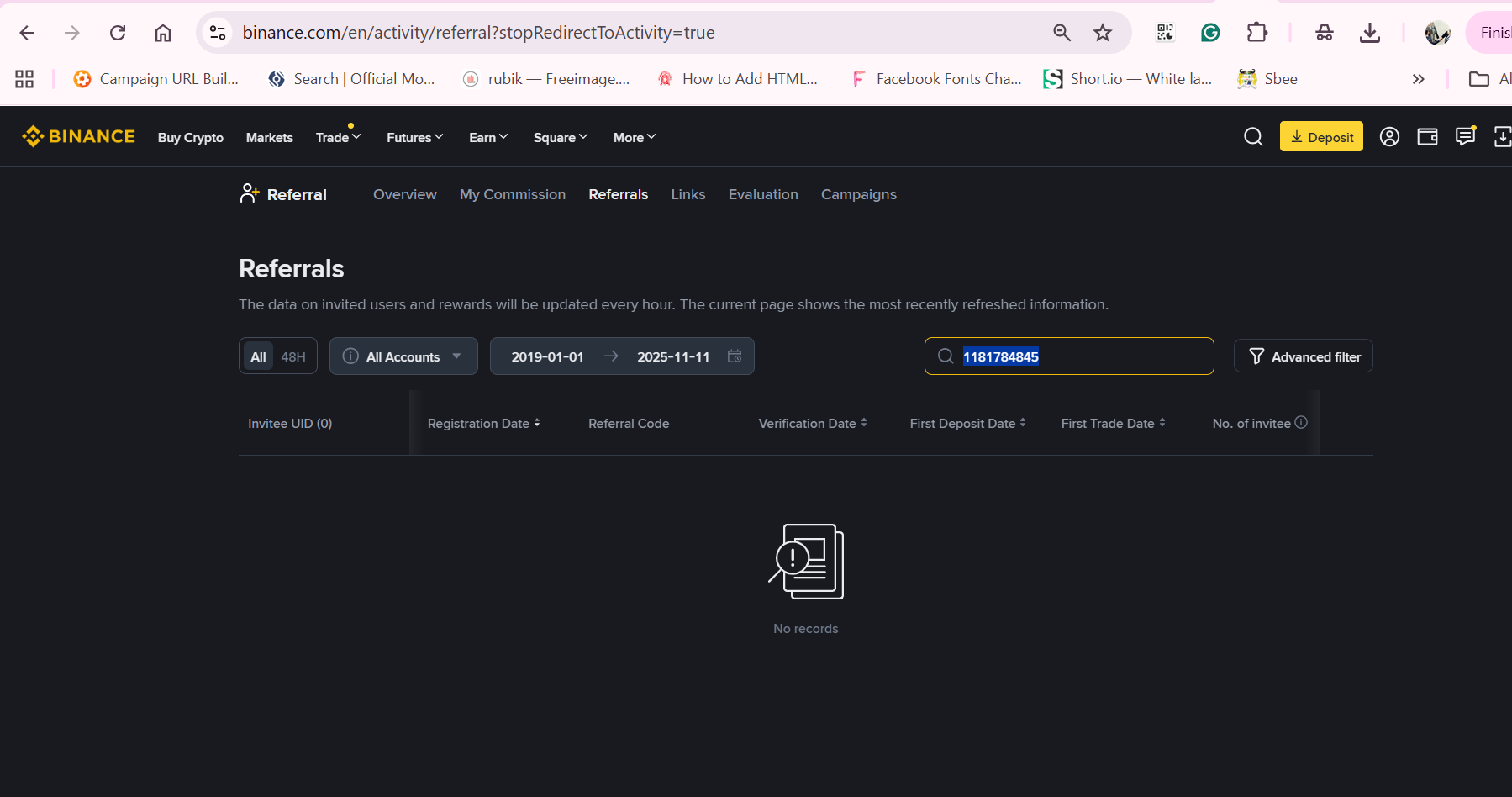Expand the Earn dropdown menu
1512x797 pixels.
tap(488, 138)
